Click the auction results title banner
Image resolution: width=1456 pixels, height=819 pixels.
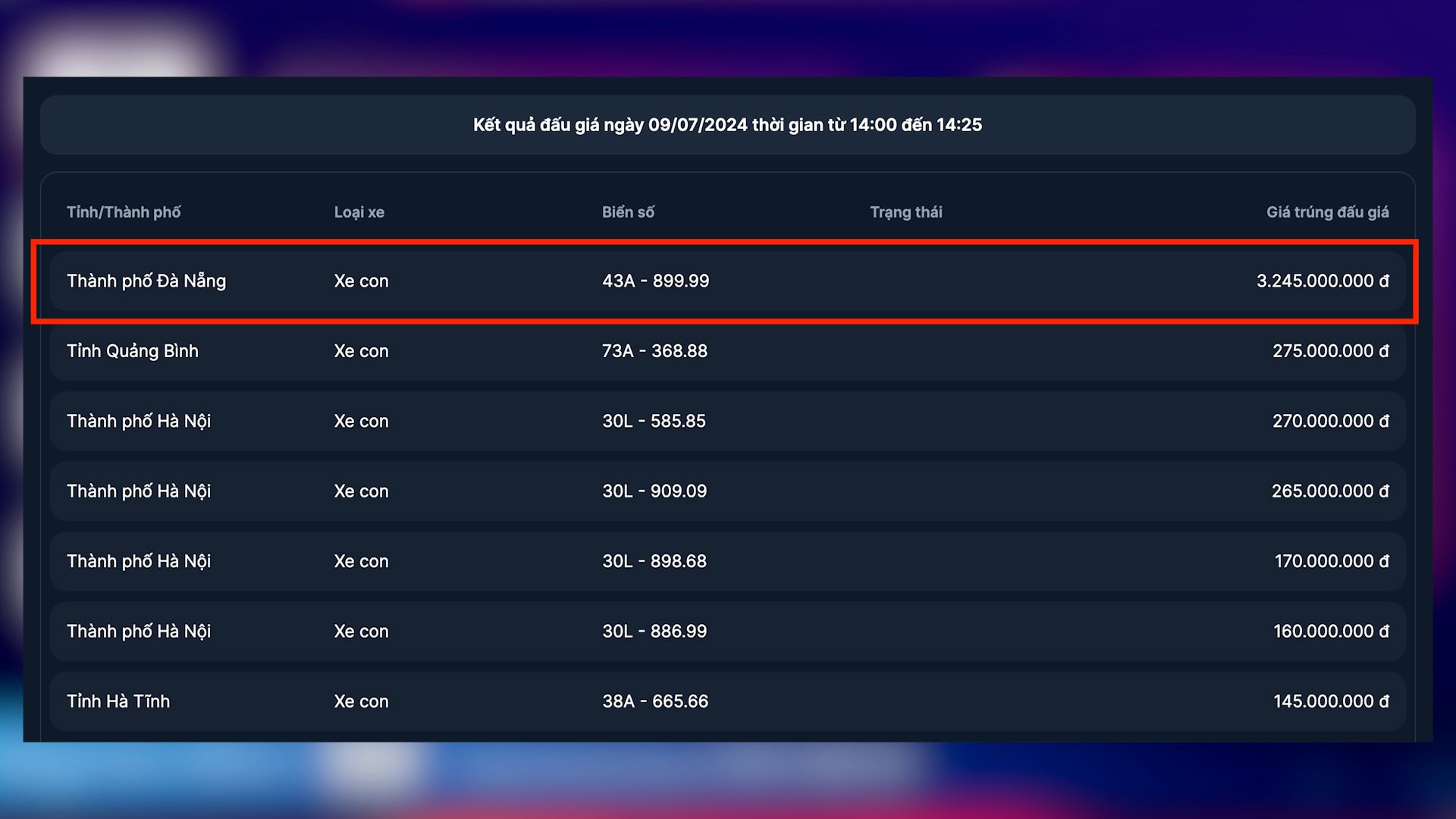pyautogui.click(x=727, y=125)
